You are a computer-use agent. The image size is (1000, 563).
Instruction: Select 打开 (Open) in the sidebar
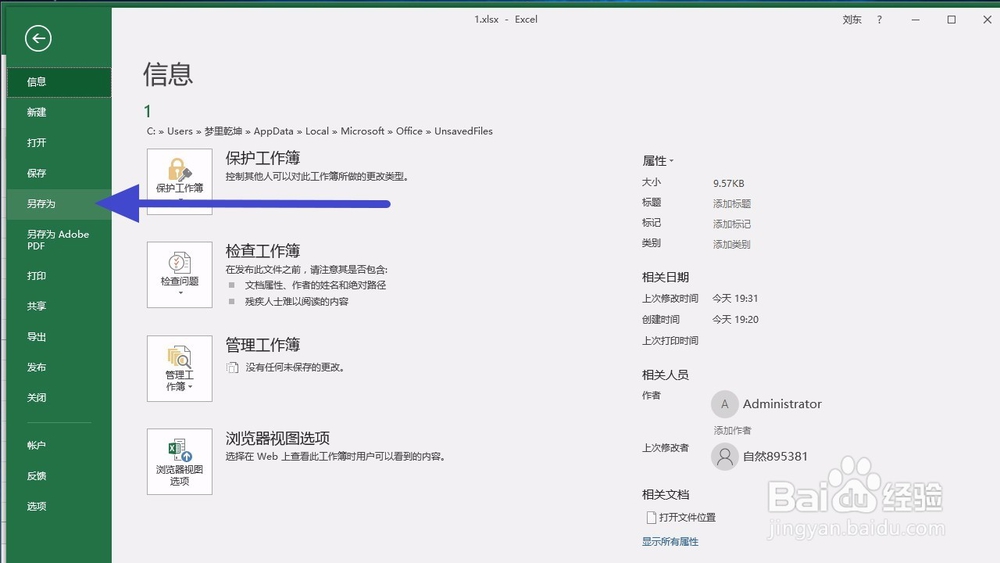click(59, 143)
